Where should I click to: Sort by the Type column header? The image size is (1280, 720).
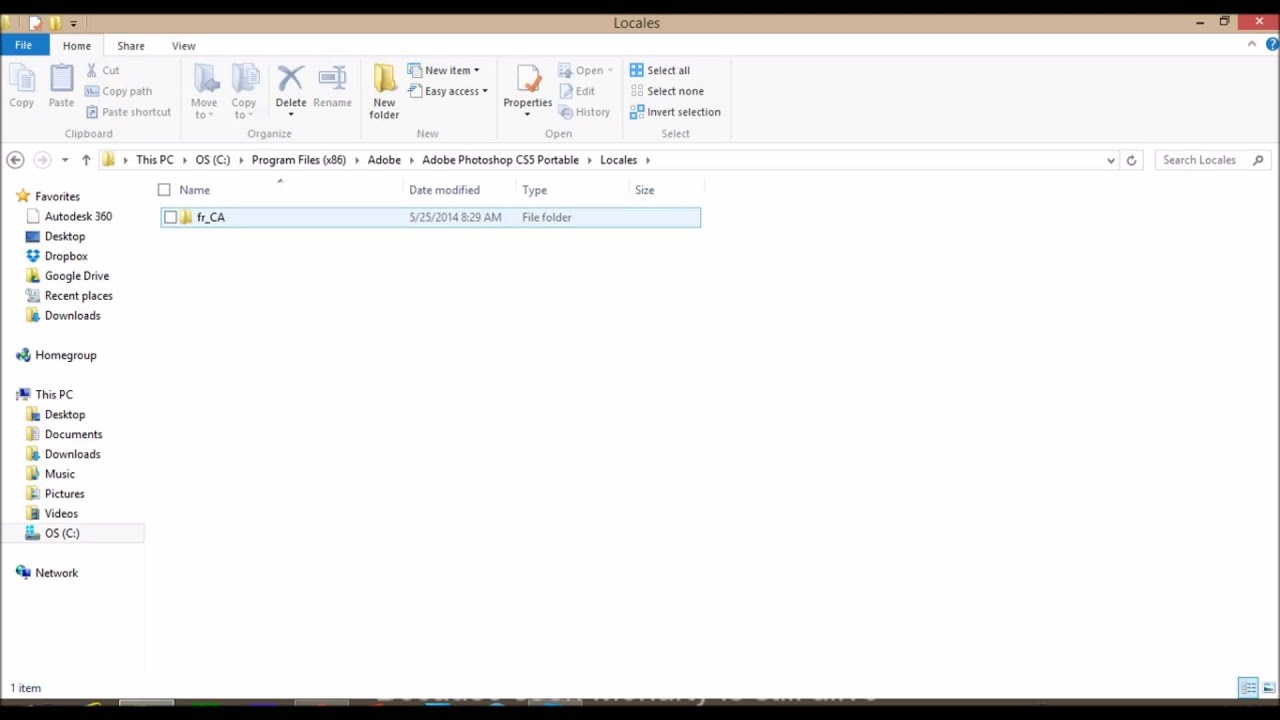574,190
